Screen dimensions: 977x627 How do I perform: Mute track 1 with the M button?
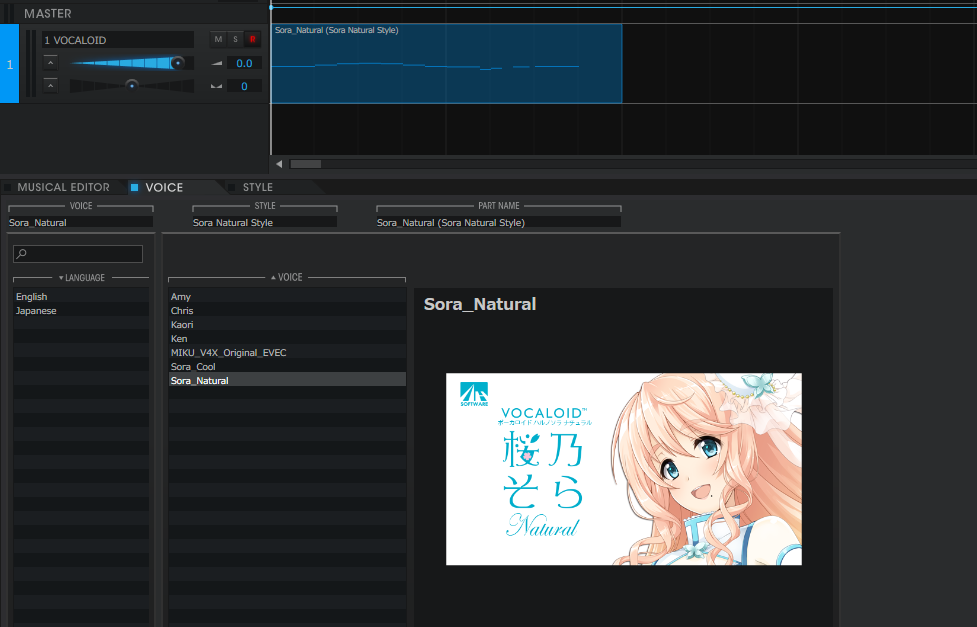coord(218,39)
